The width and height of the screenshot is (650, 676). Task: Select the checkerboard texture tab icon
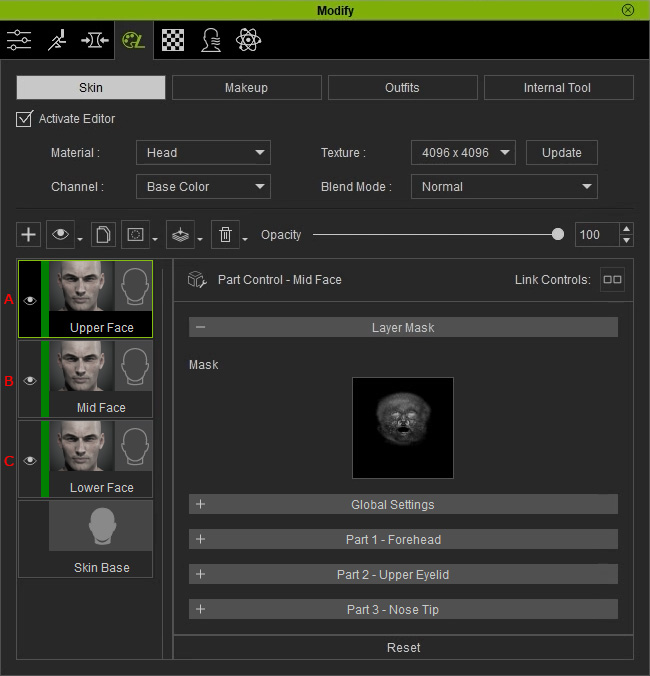173,41
